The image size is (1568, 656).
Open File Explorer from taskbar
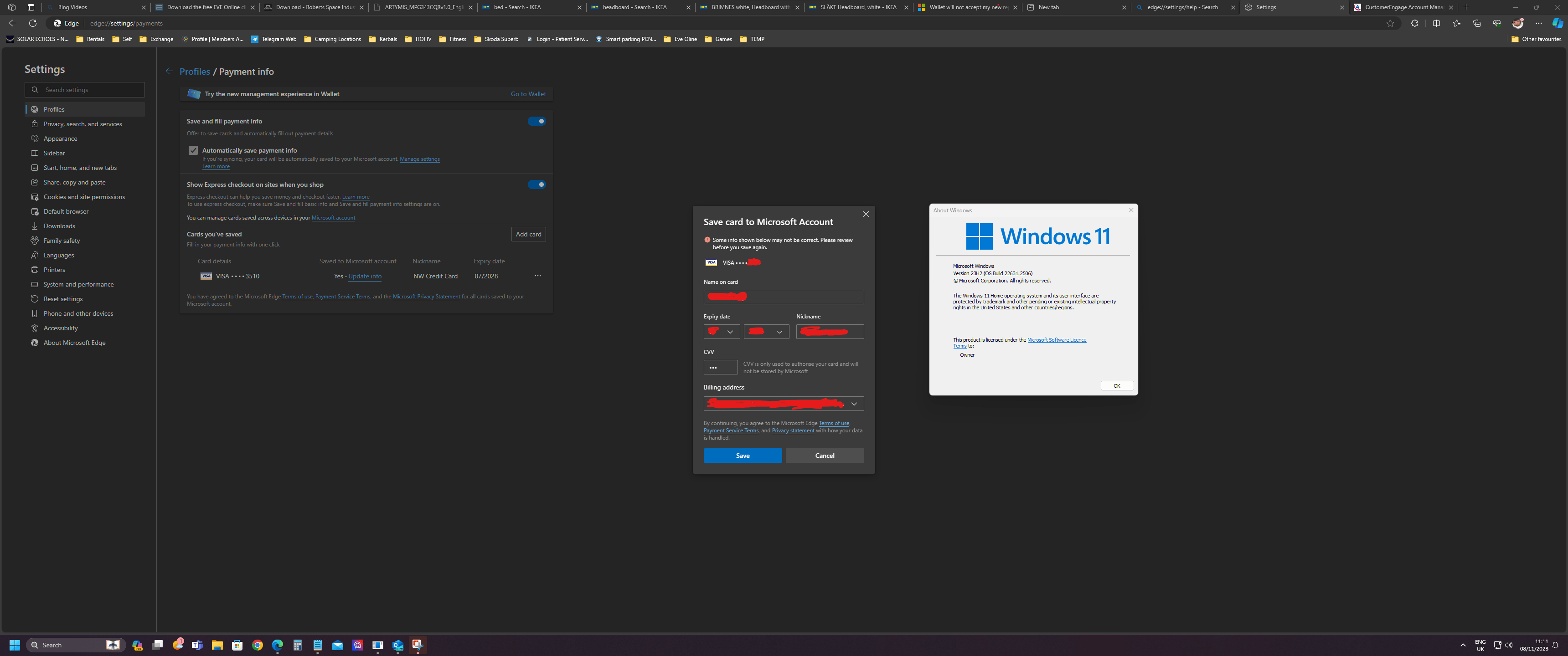(217, 645)
